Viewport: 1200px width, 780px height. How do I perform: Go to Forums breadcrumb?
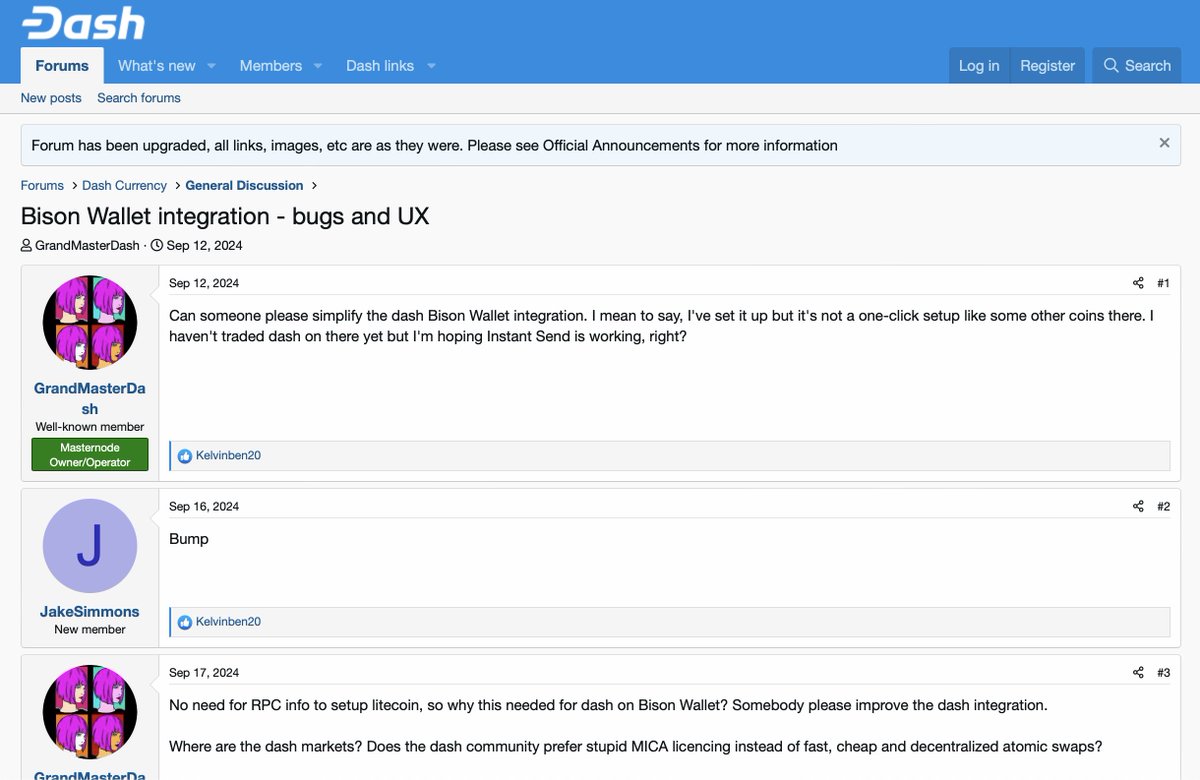click(x=42, y=185)
